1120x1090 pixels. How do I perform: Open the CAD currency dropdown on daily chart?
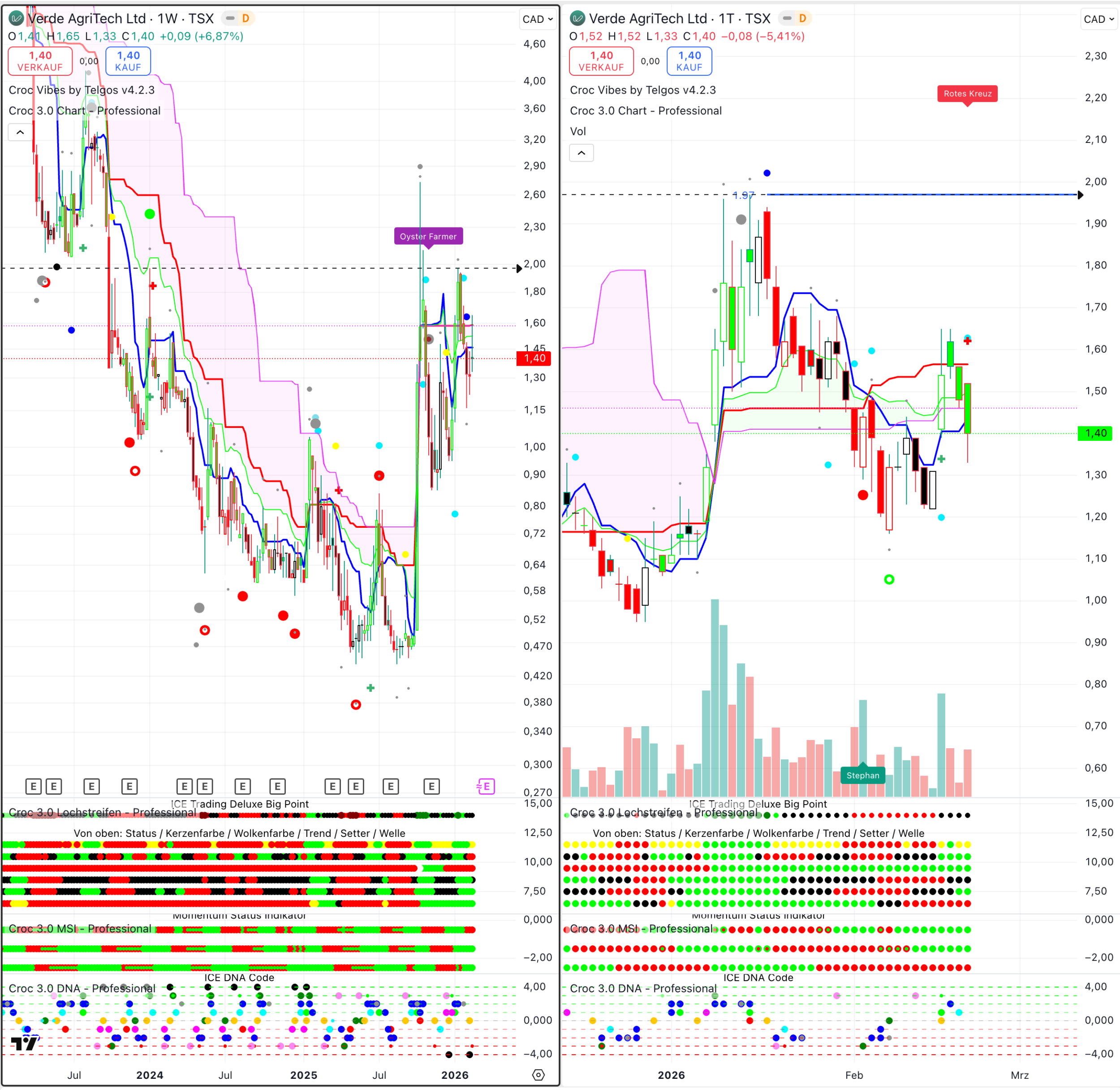tap(1098, 19)
